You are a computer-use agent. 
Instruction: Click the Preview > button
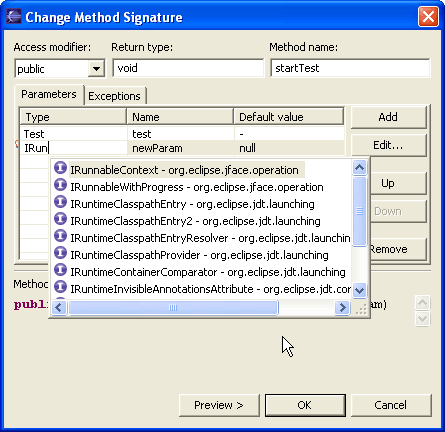click(x=219, y=405)
